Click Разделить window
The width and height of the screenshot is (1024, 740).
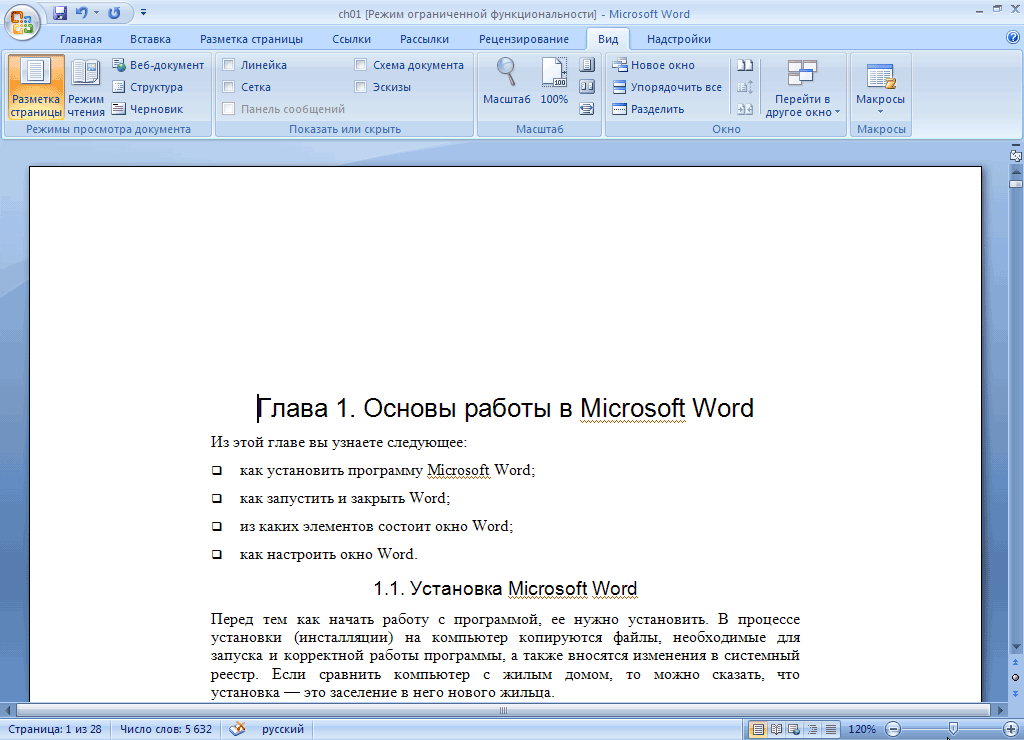point(648,109)
